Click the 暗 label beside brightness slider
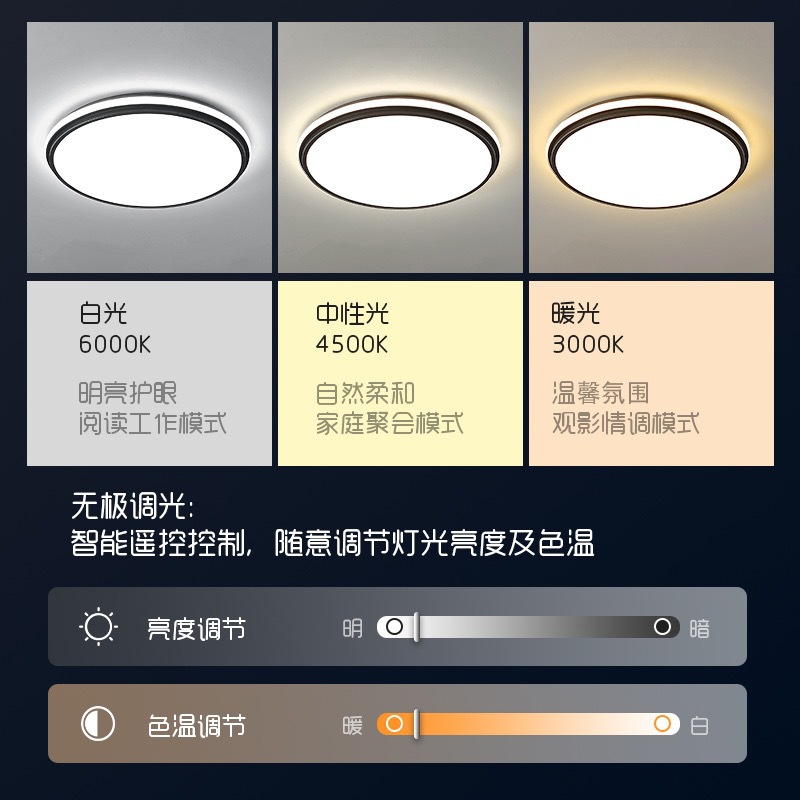 click(x=699, y=629)
